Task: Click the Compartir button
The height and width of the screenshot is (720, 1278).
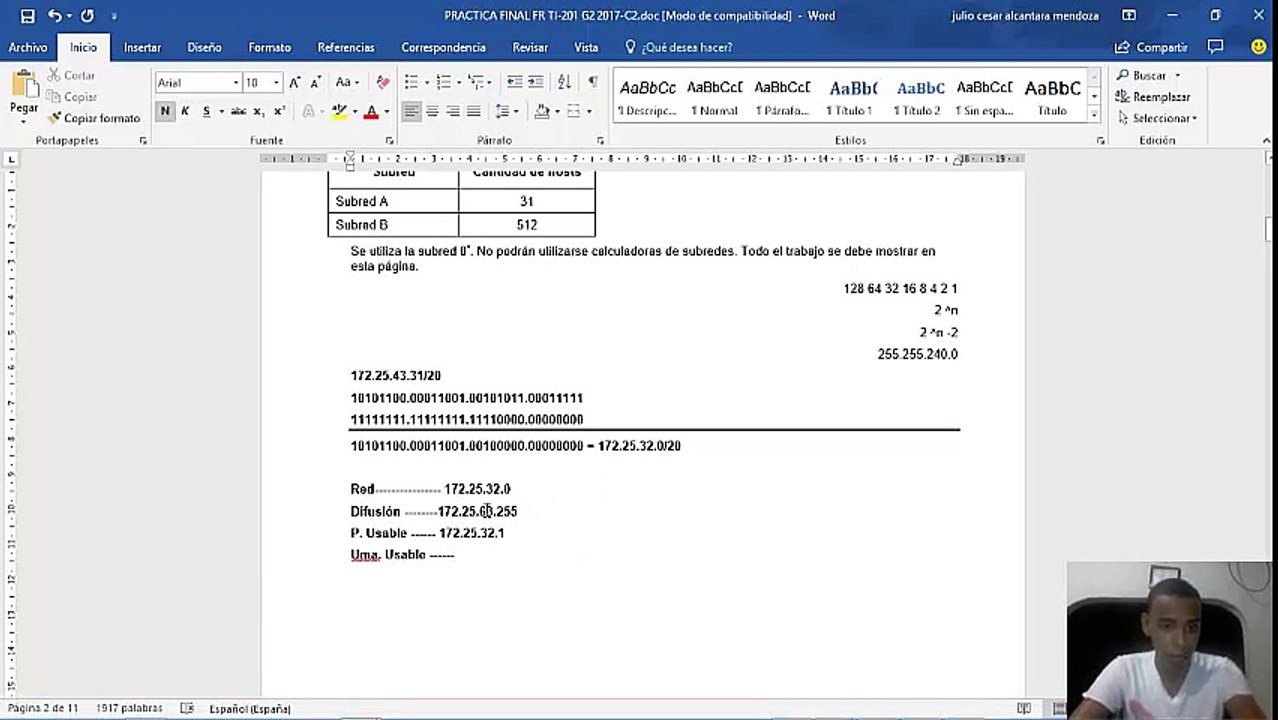Action: tap(1151, 47)
